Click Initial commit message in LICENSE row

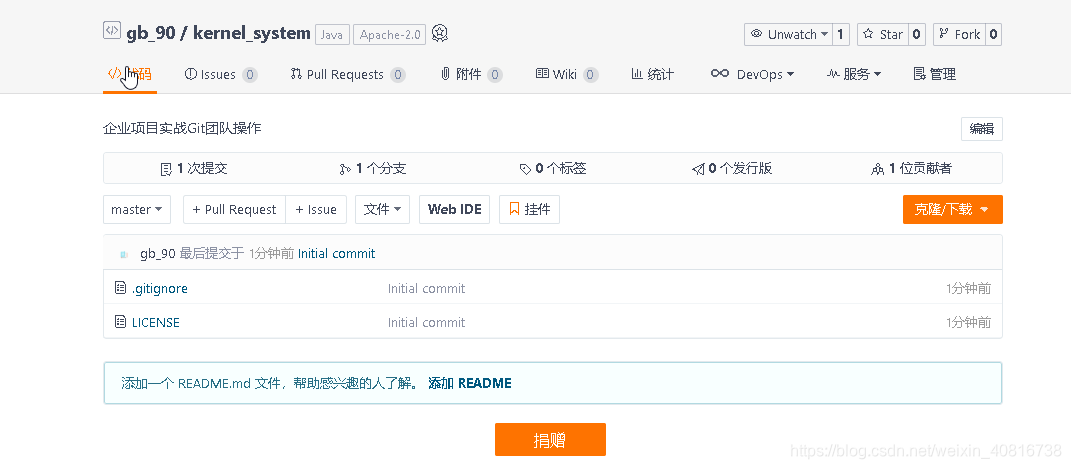426,322
